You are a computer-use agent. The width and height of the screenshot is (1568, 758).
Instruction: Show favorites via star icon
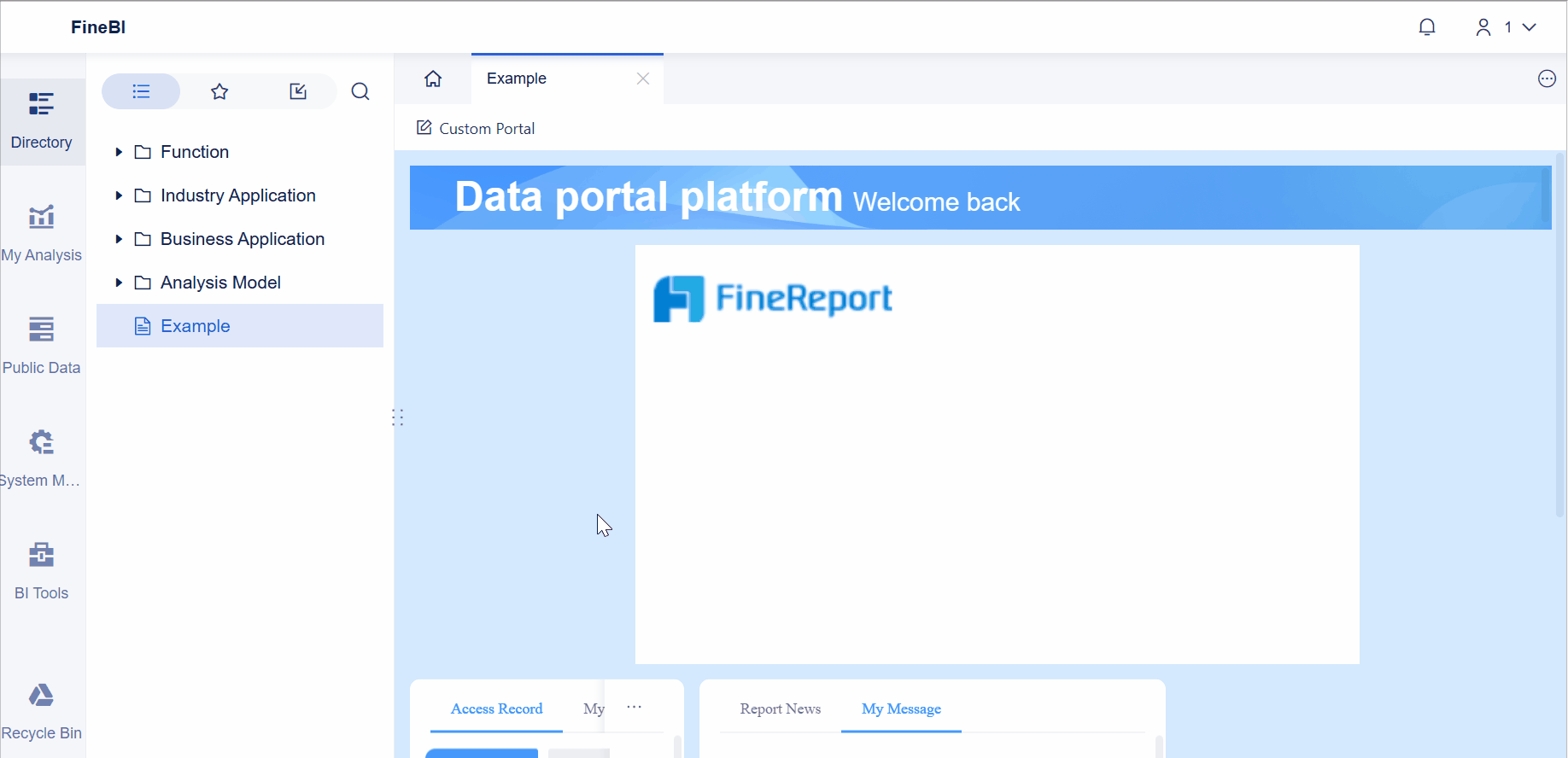(x=219, y=91)
